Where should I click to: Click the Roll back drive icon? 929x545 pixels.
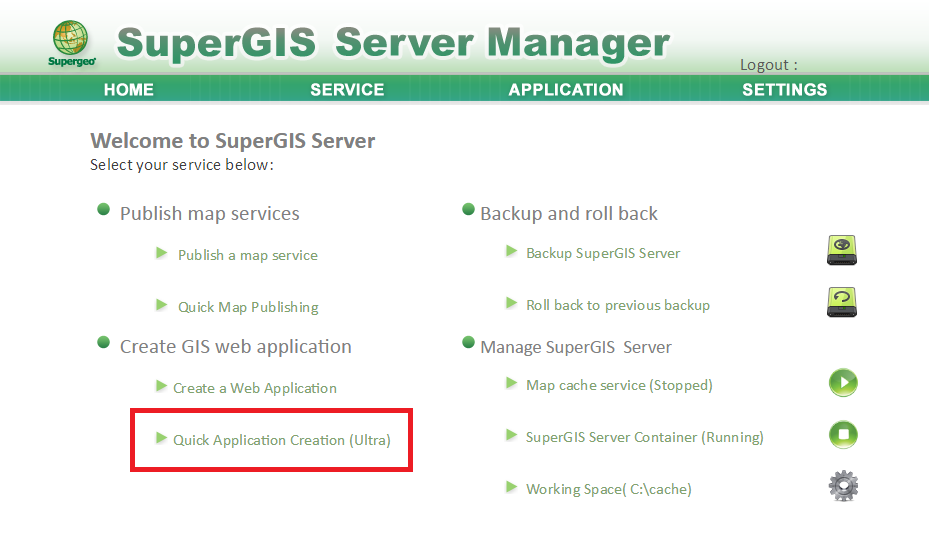842,302
